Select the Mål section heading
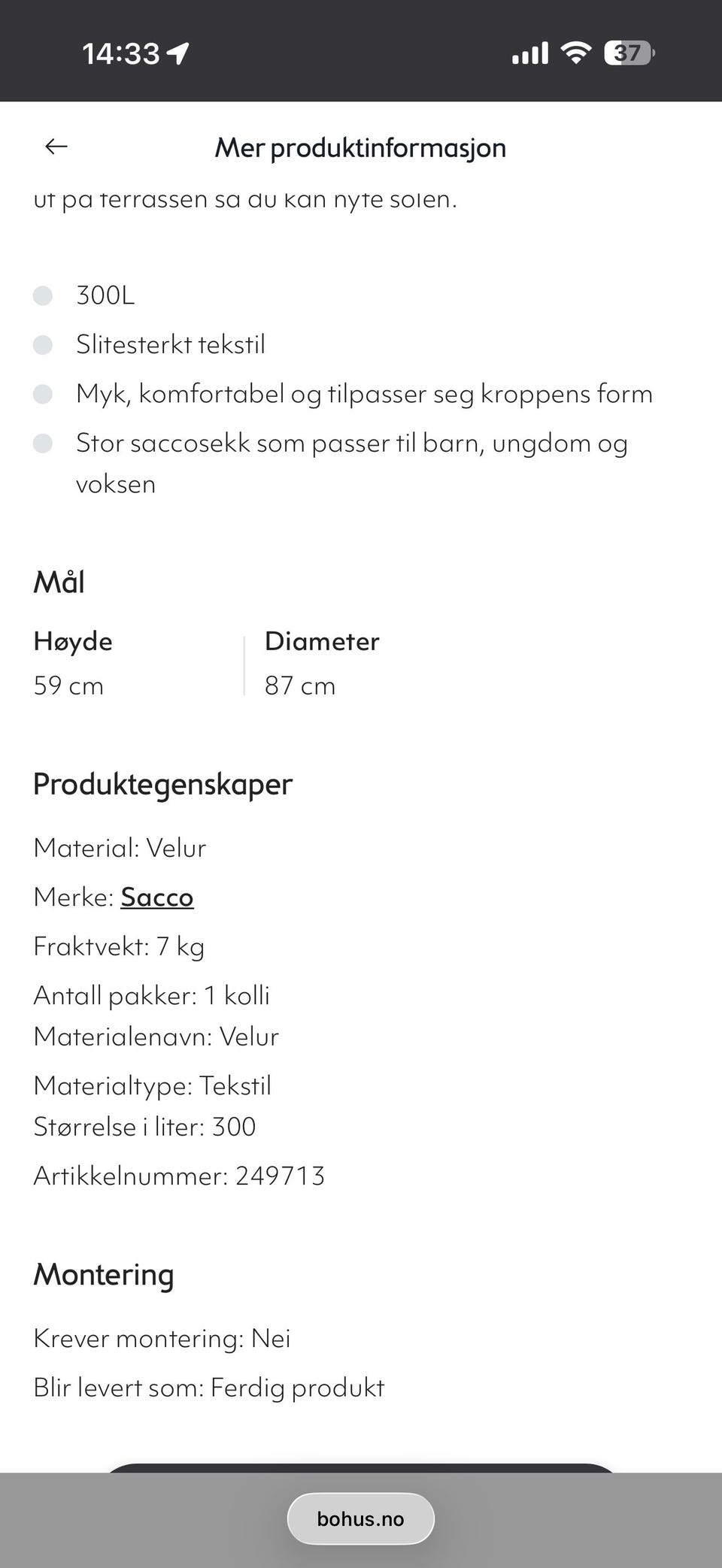722x1568 pixels. pos(59,583)
